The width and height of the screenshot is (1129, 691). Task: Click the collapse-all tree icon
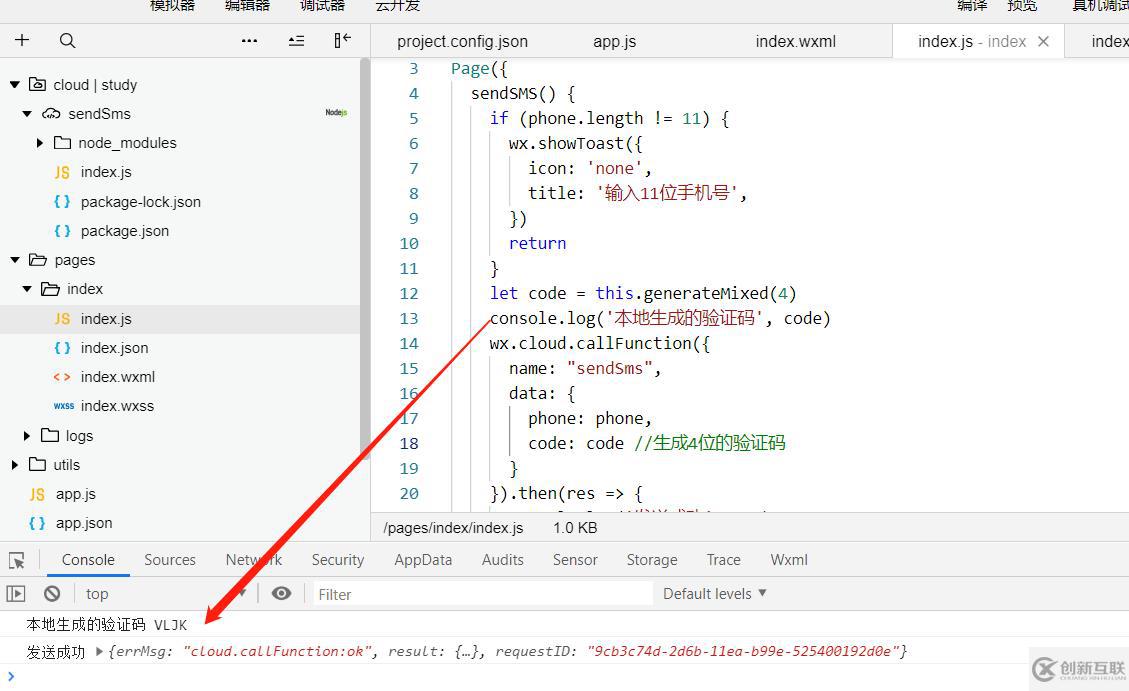pyautogui.click(x=296, y=41)
